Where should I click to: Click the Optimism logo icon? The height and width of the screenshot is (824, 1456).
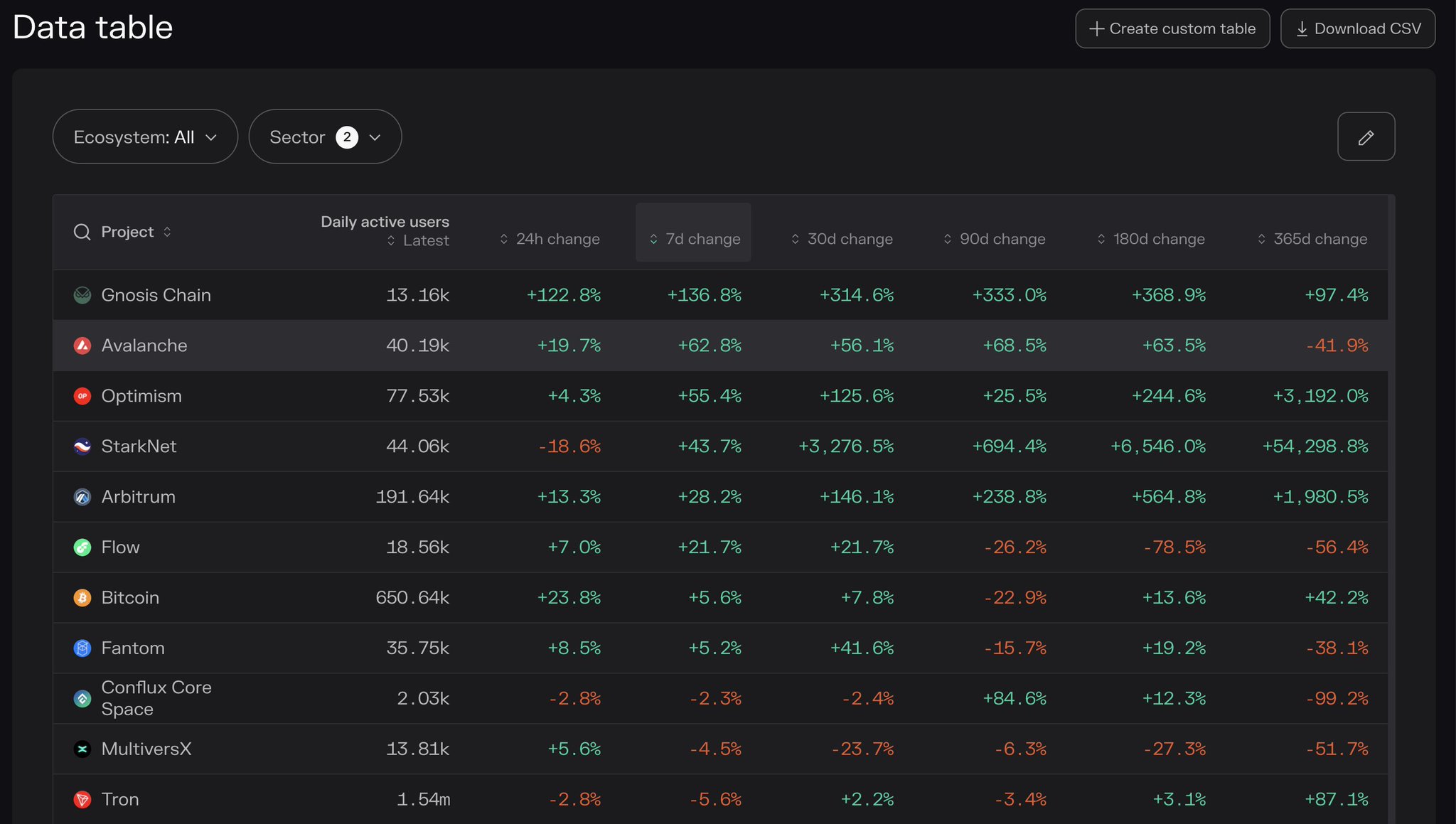pos(82,396)
